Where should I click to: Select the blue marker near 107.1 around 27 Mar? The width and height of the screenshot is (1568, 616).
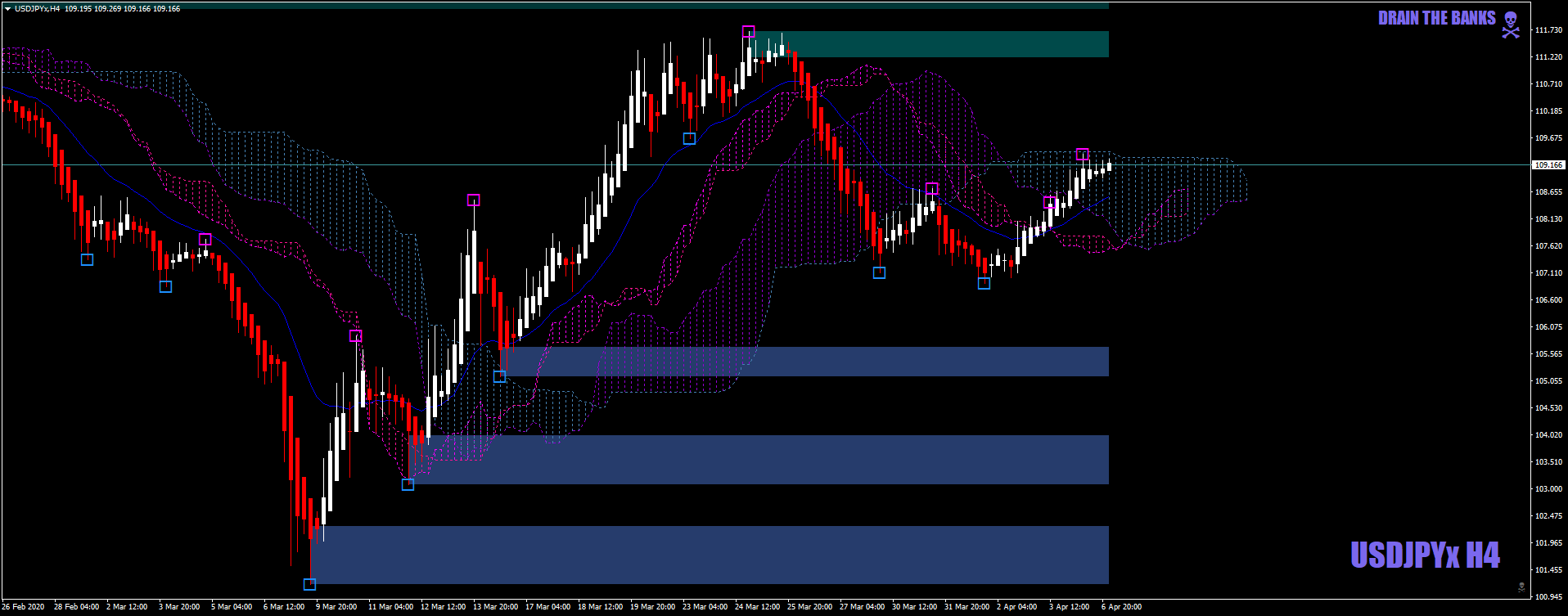tap(879, 272)
